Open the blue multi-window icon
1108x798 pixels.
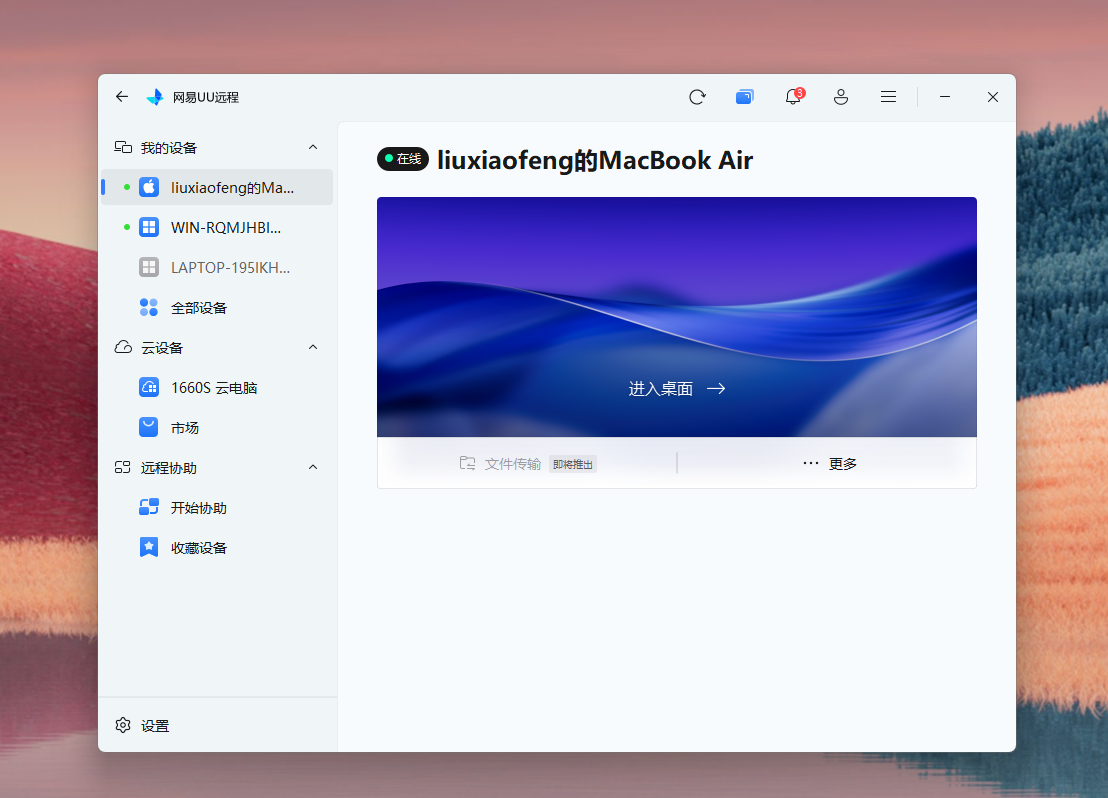[x=745, y=97]
